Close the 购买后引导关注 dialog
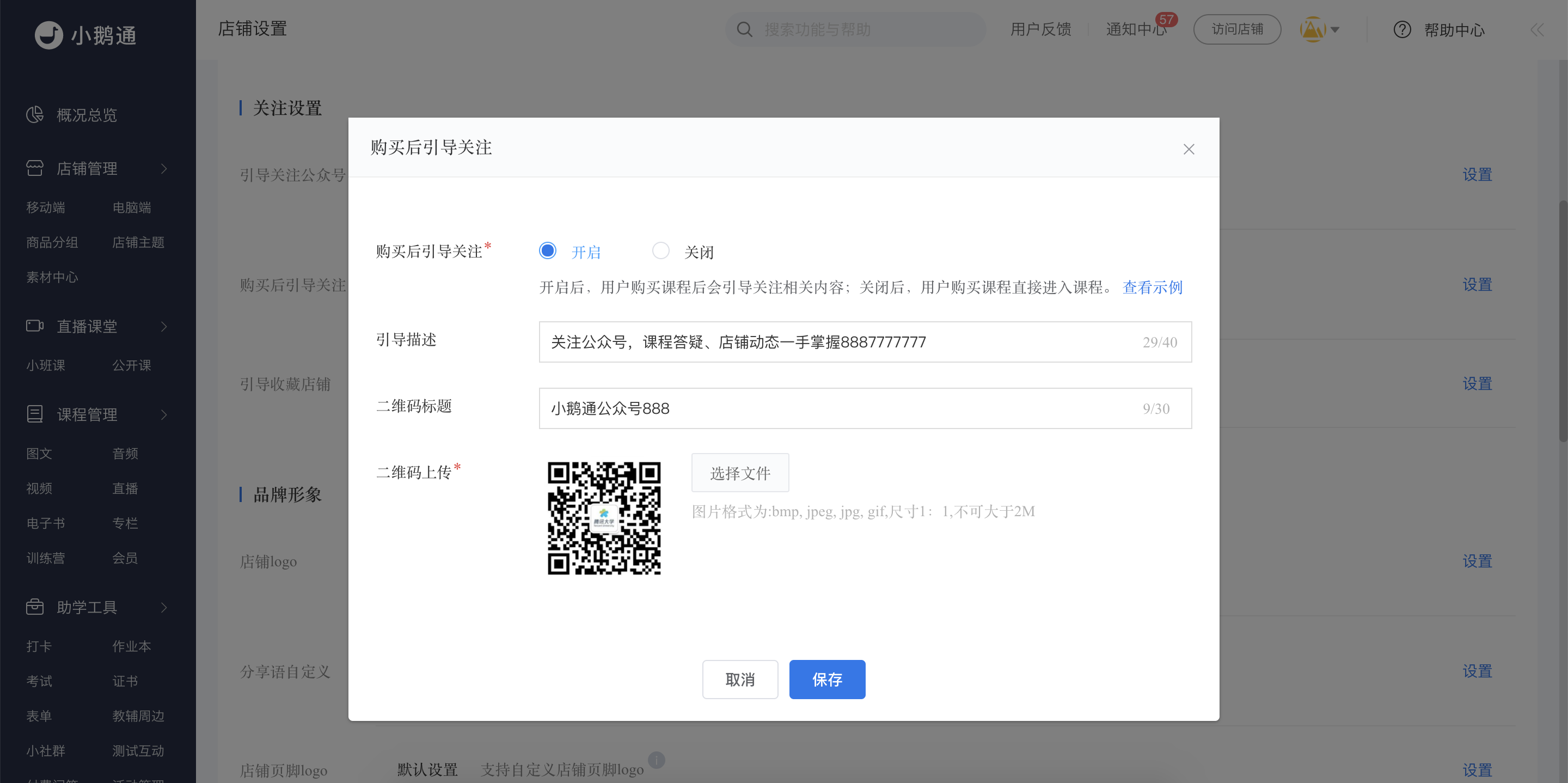 click(x=1188, y=149)
